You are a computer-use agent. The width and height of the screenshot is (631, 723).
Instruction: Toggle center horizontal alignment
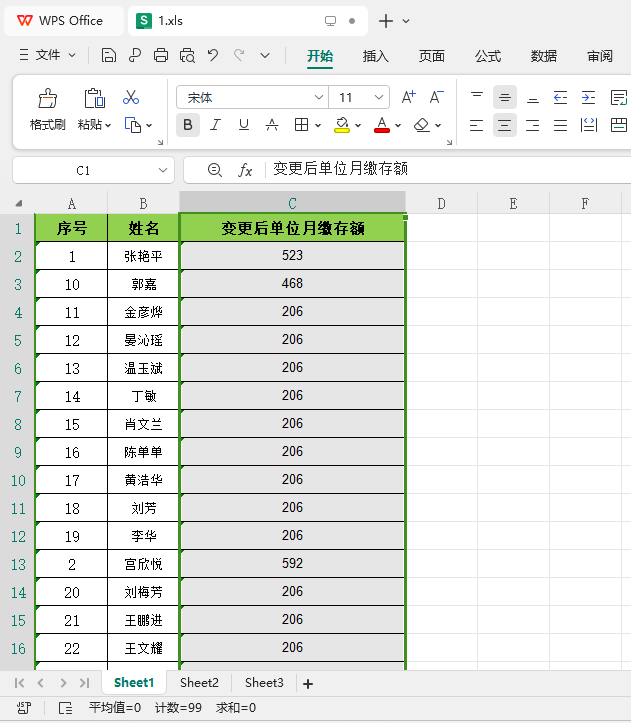click(x=505, y=125)
